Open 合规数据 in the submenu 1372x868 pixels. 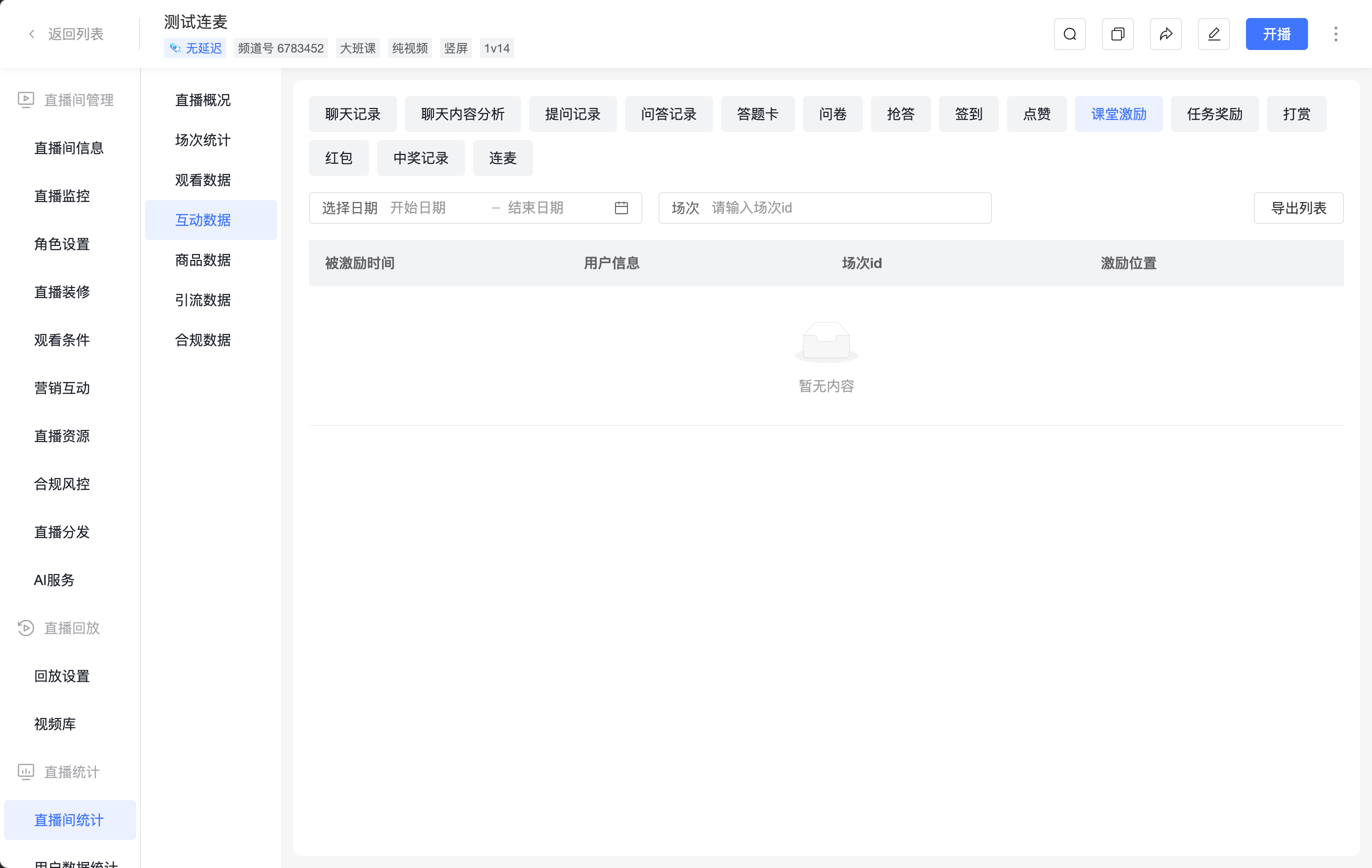(x=211, y=340)
